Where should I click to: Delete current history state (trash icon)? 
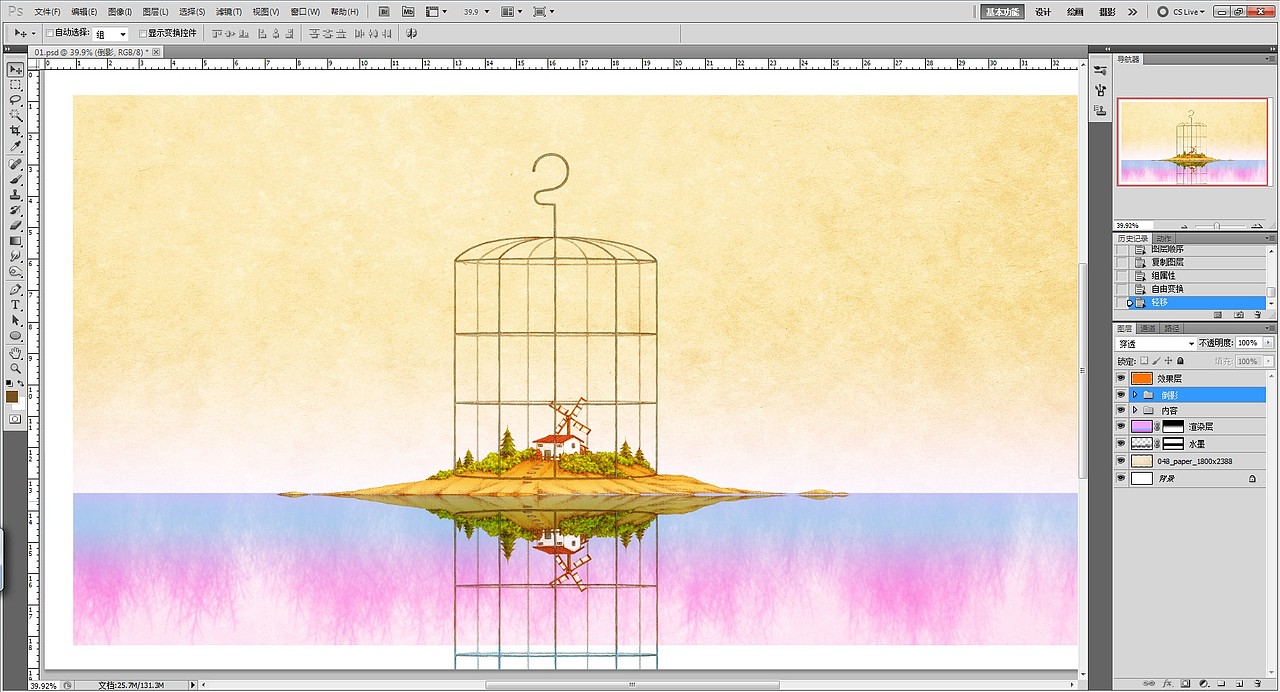pos(1260,314)
